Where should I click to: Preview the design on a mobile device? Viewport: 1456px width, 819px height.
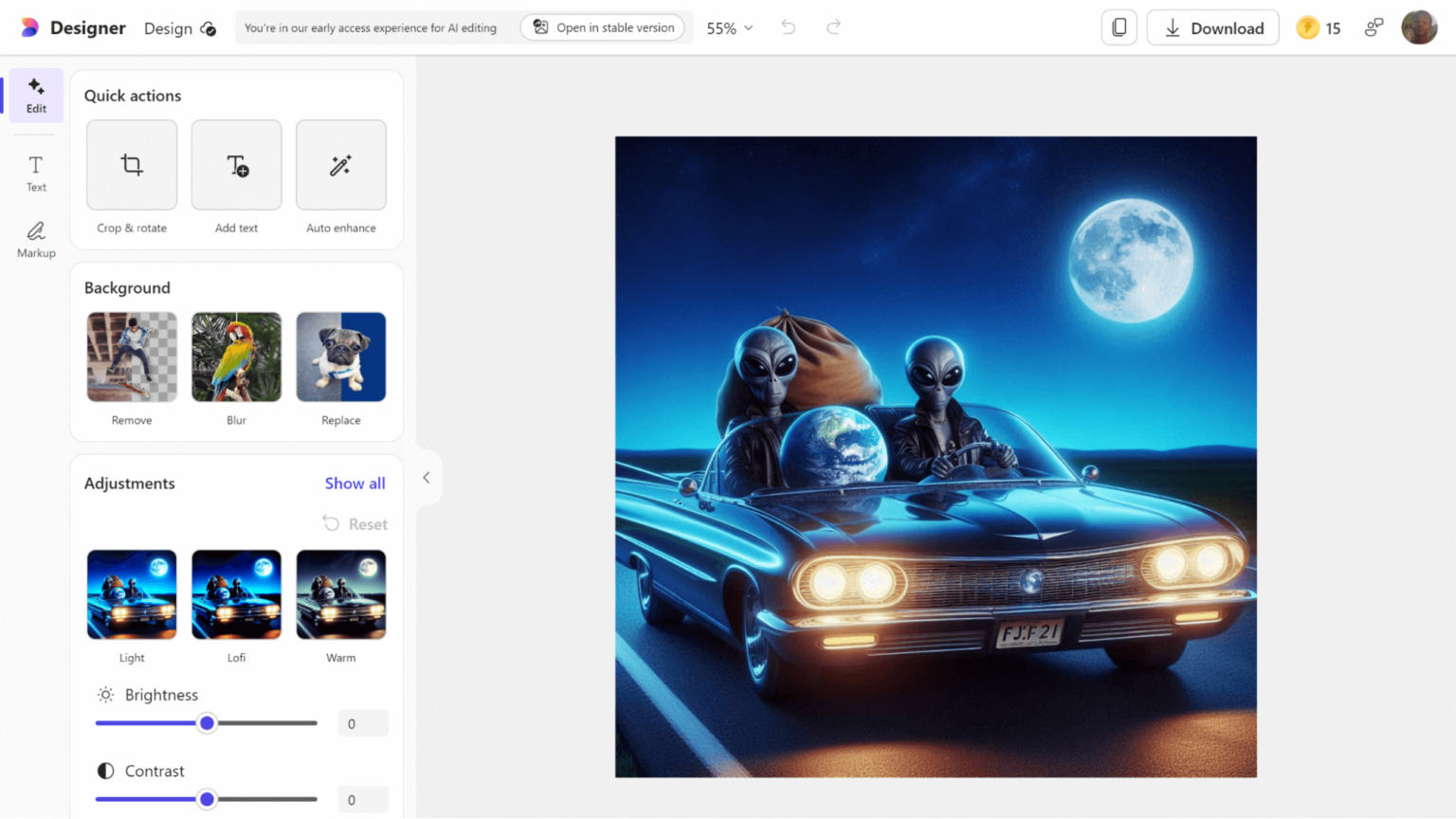point(1119,27)
